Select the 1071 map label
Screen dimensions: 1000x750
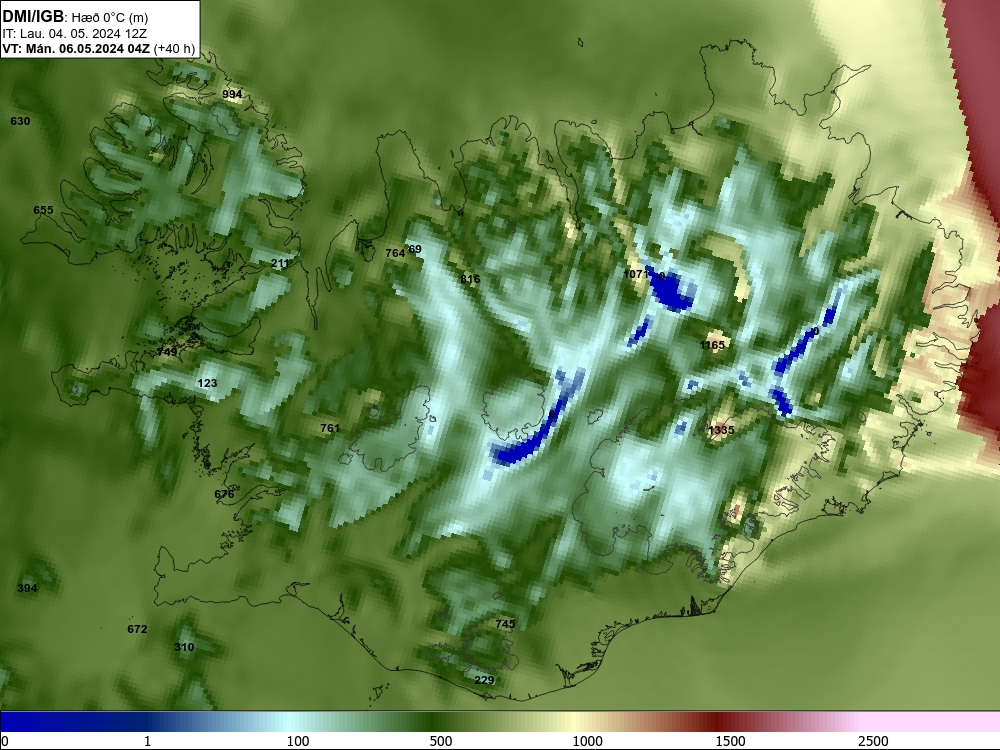point(636,274)
